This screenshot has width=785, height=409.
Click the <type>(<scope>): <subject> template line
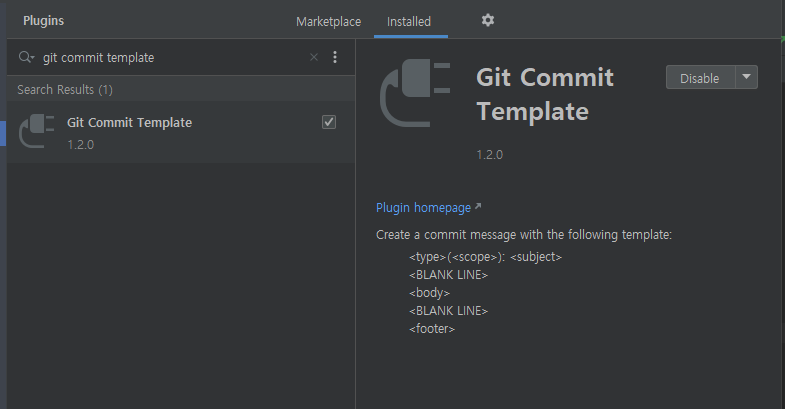(x=485, y=257)
